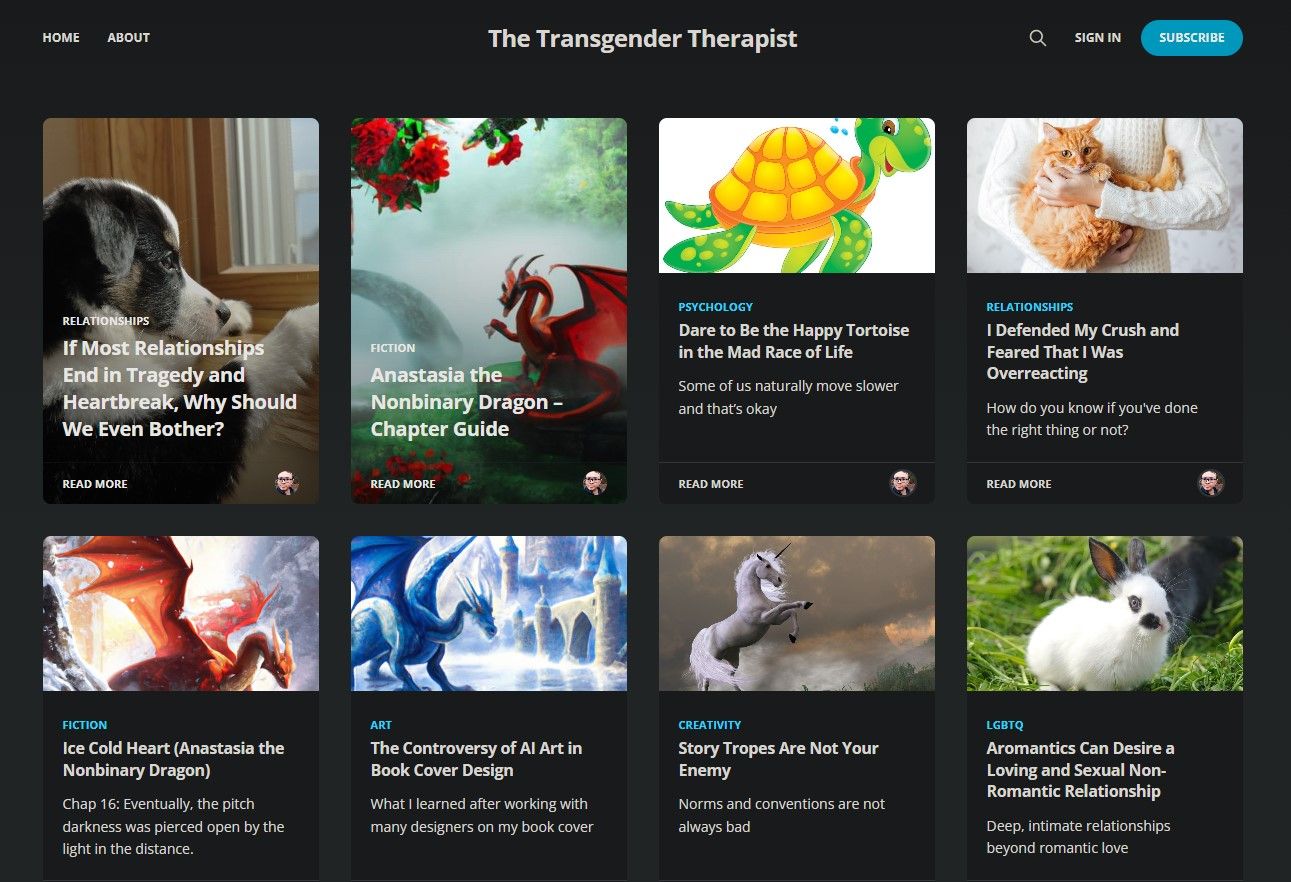Select the LGBTQ category tag
Screen dimensions: 1291x882
[1005, 725]
